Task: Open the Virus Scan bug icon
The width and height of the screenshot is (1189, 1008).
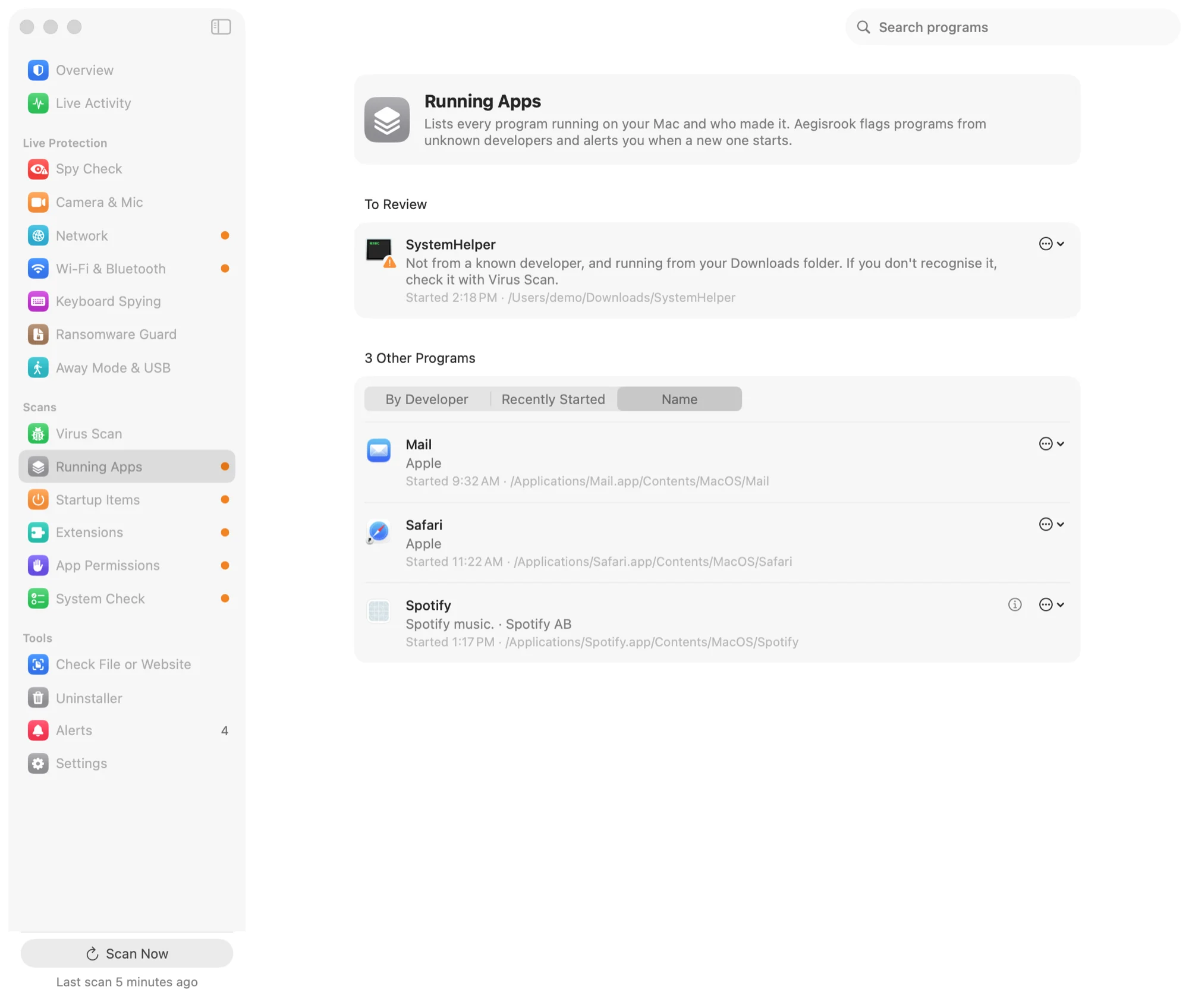Action: click(x=38, y=434)
